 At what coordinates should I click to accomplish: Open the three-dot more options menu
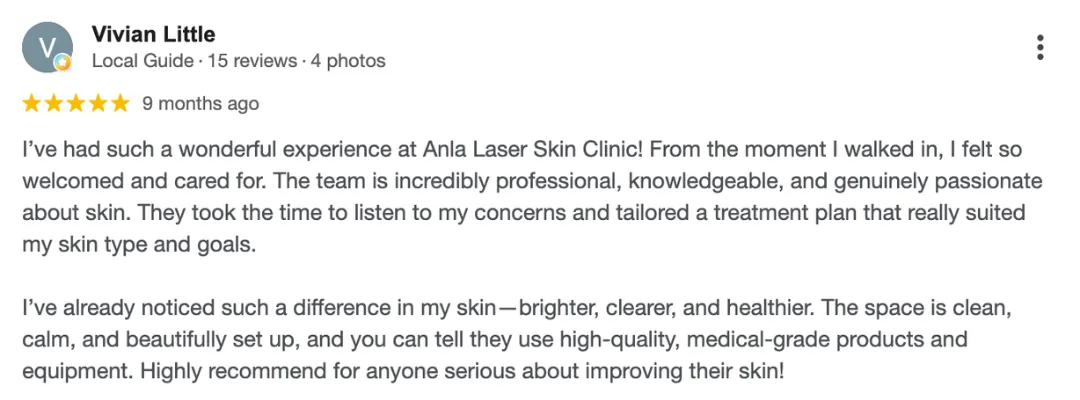[1040, 47]
